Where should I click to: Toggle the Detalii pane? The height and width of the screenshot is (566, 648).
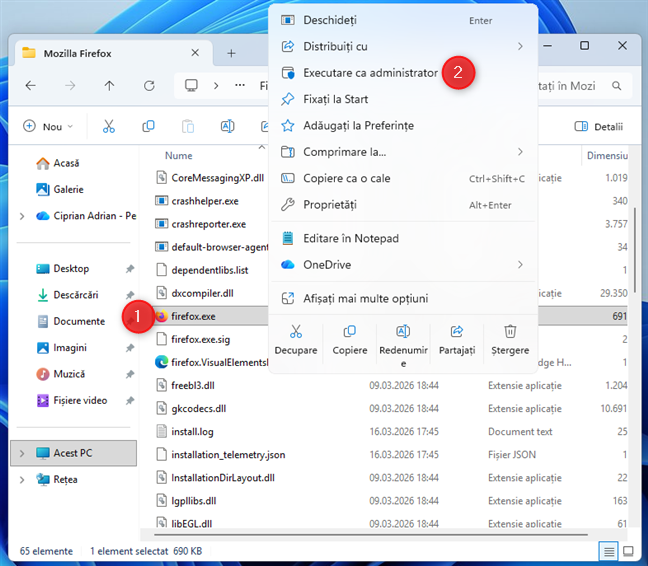click(x=598, y=126)
